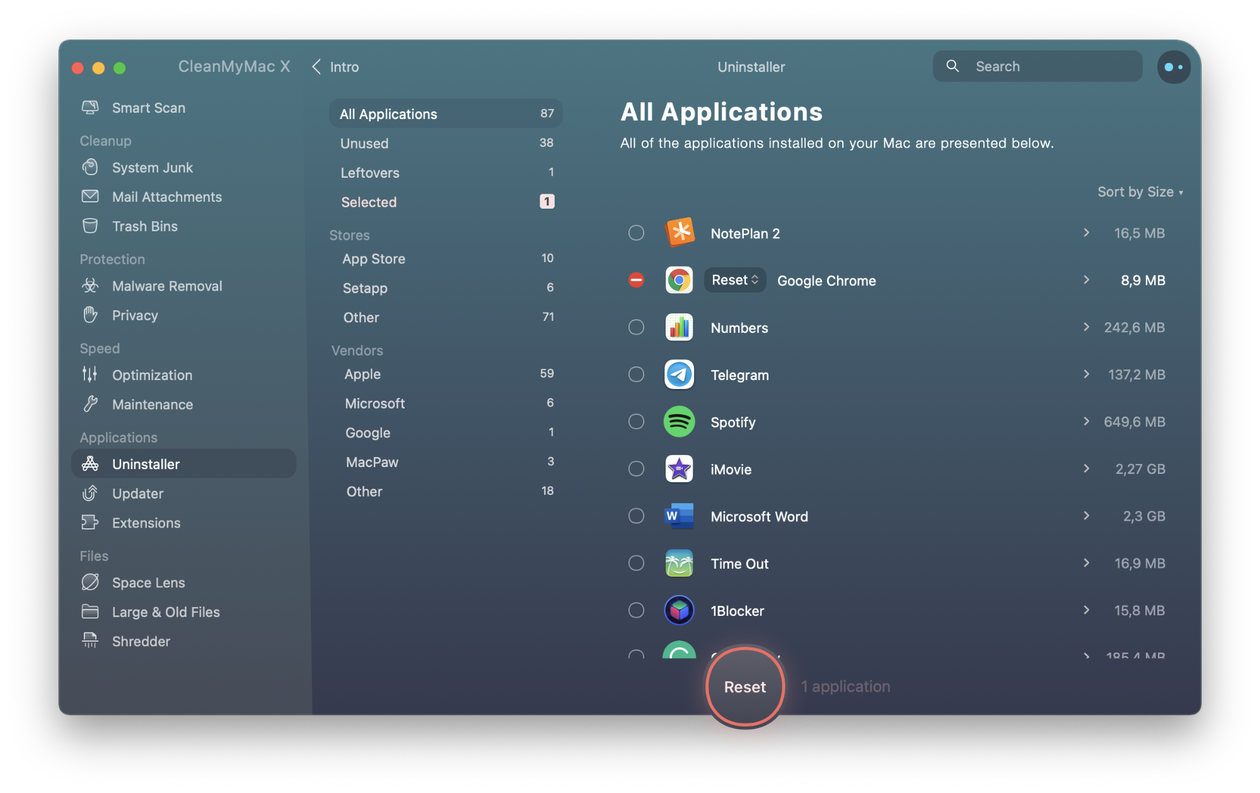Click the NotePlan 2 app icon
1260x793 pixels.
pyautogui.click(x=680, y=233)
